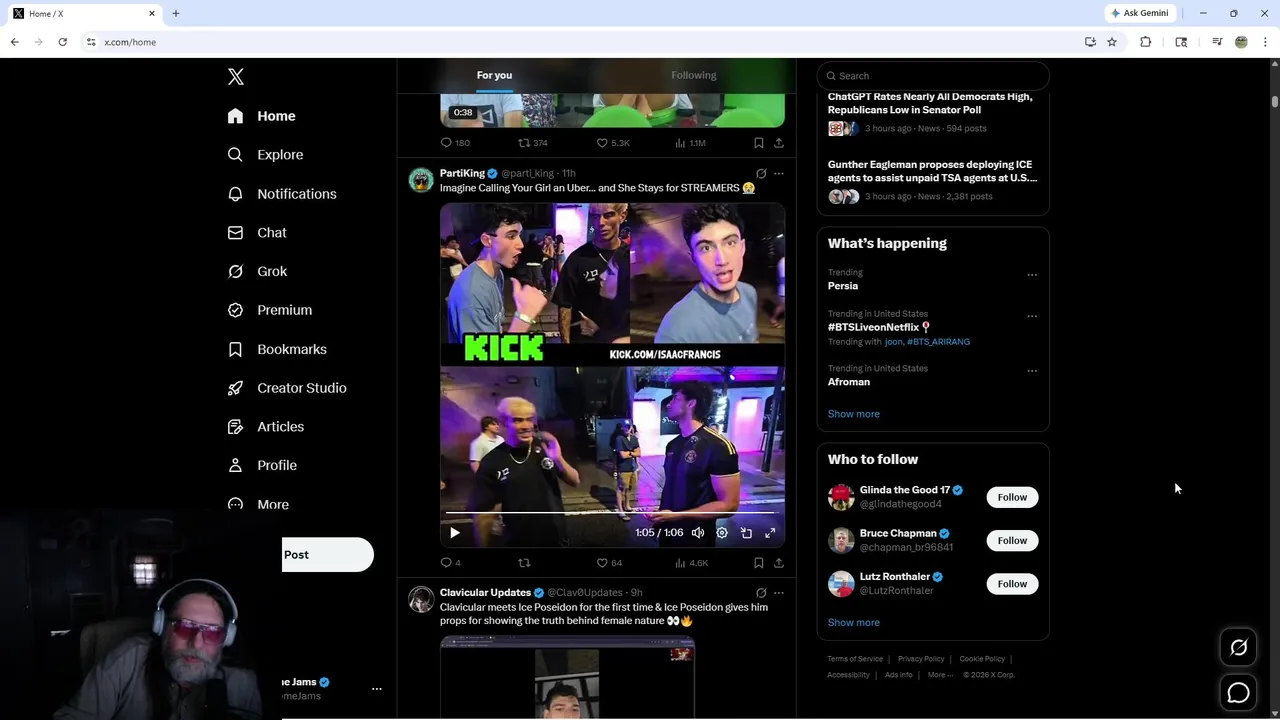The width and height of the screenshot is (1280, 720).
Task: Reload the page
Action: [x=63, y=42]
